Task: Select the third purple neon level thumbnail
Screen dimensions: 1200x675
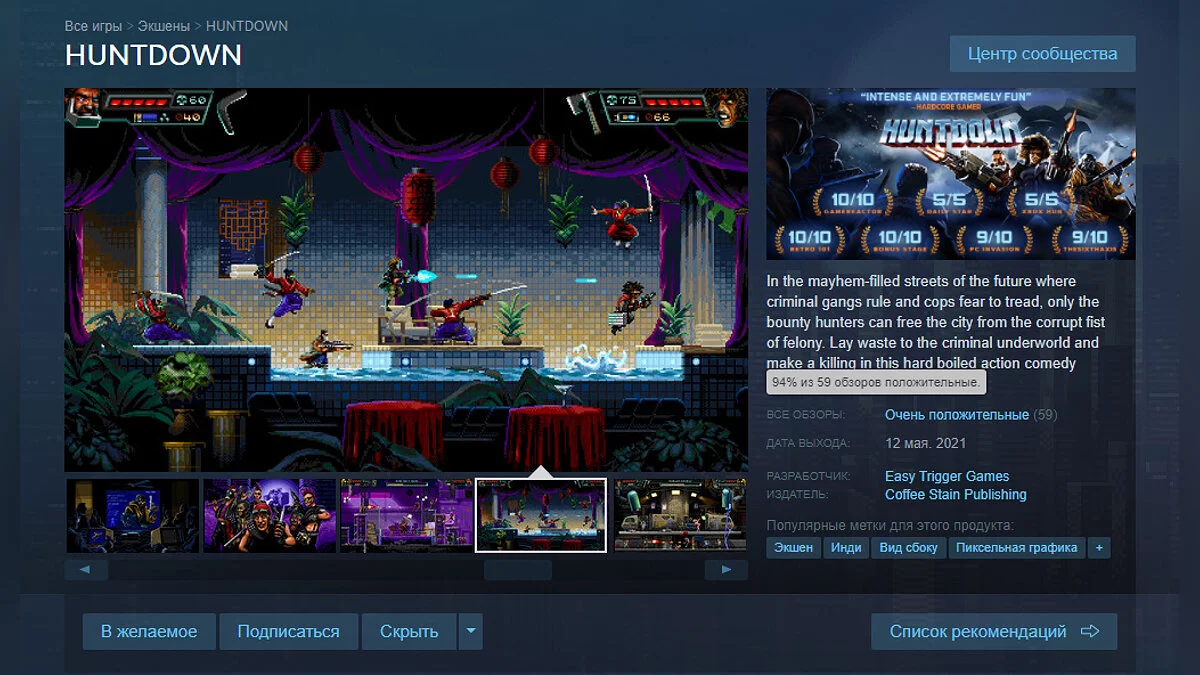Action: click(x=406, y=515)
